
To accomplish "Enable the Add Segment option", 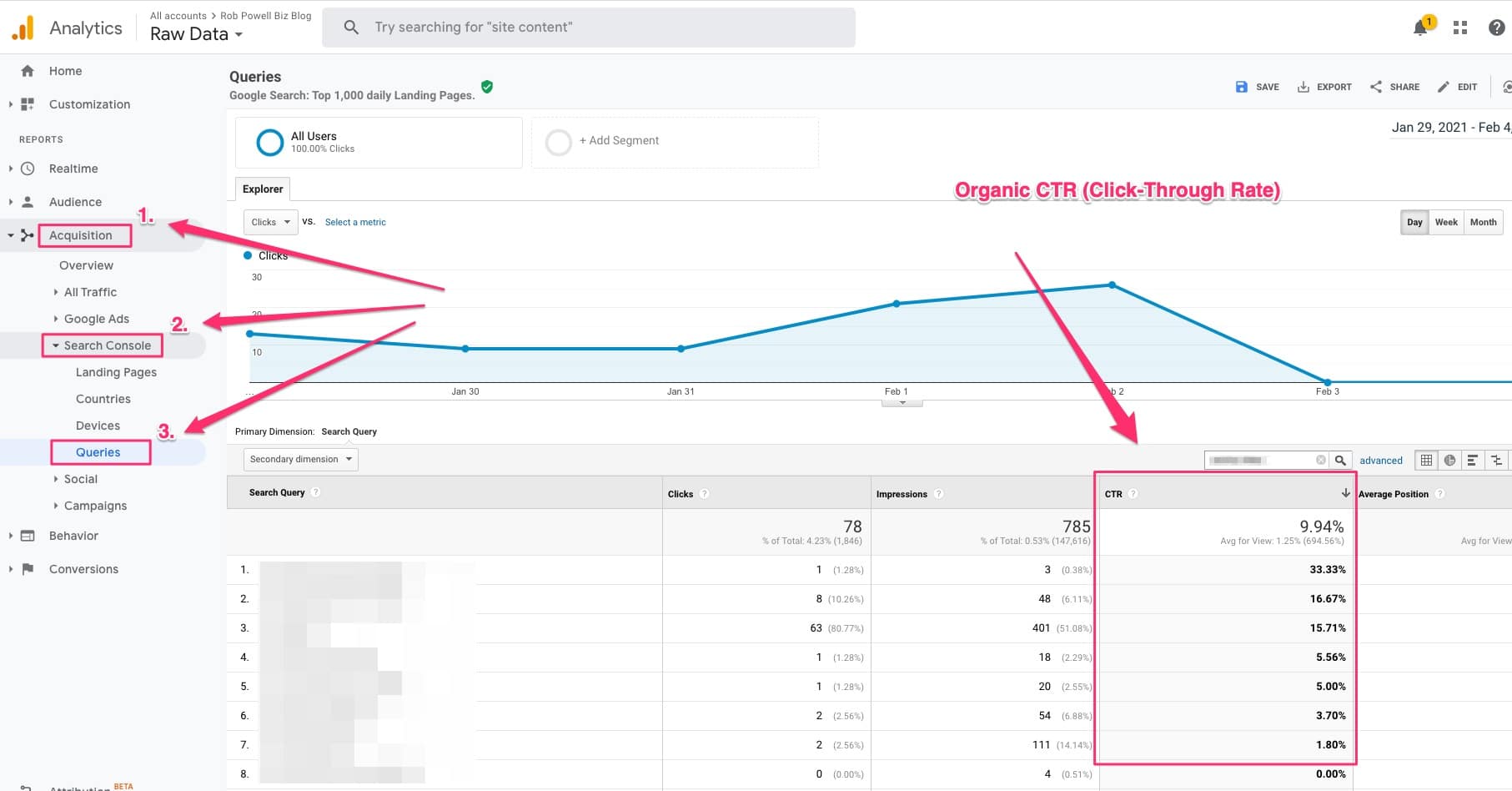I will [558, 142].
